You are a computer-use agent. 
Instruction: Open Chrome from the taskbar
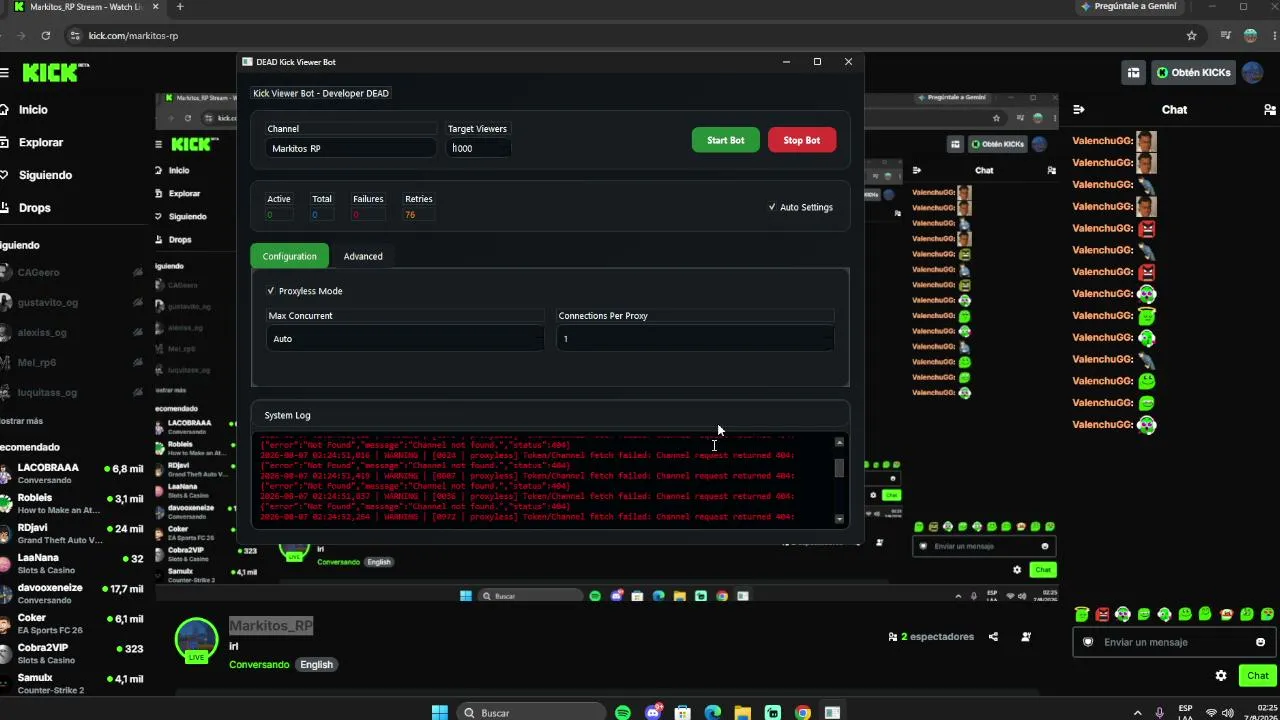click(803, 712)
